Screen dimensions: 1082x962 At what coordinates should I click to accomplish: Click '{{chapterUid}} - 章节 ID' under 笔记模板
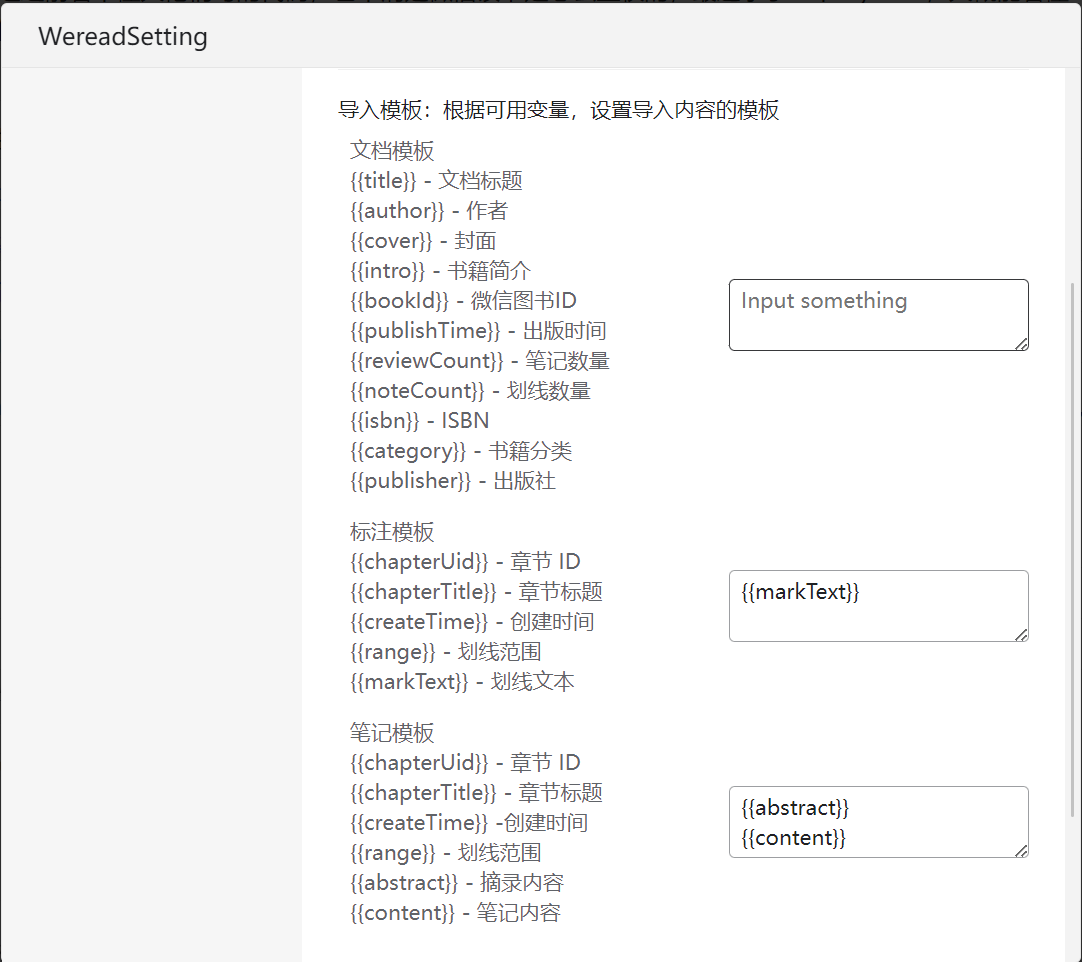click(465, 763)
